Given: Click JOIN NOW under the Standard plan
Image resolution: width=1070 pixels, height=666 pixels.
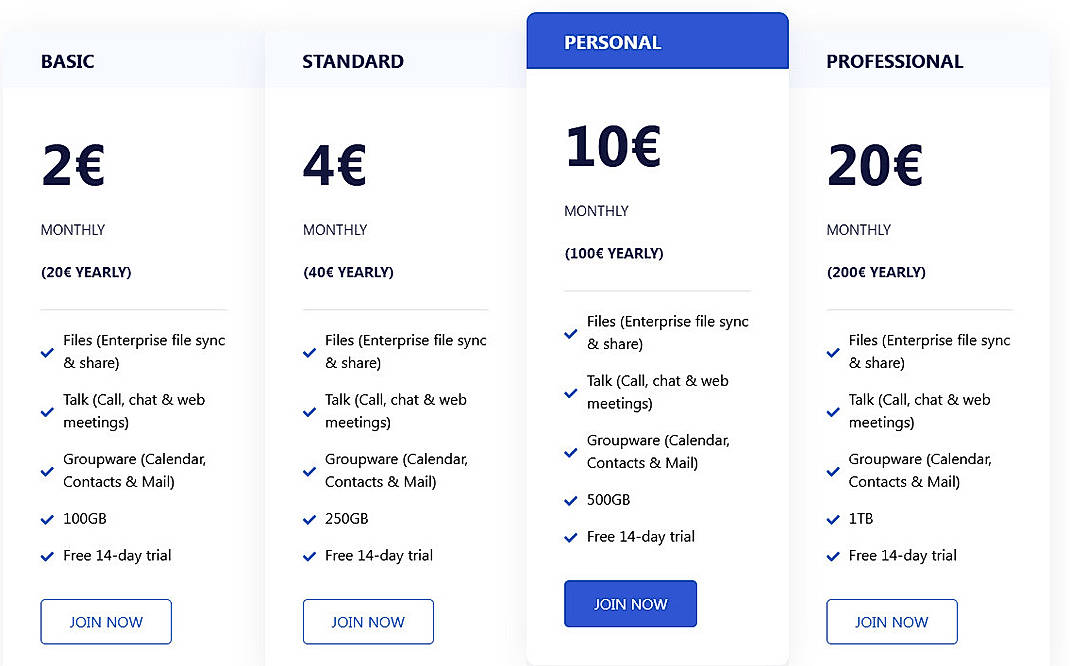Looking at the screenshot, I should click(368, 621).
